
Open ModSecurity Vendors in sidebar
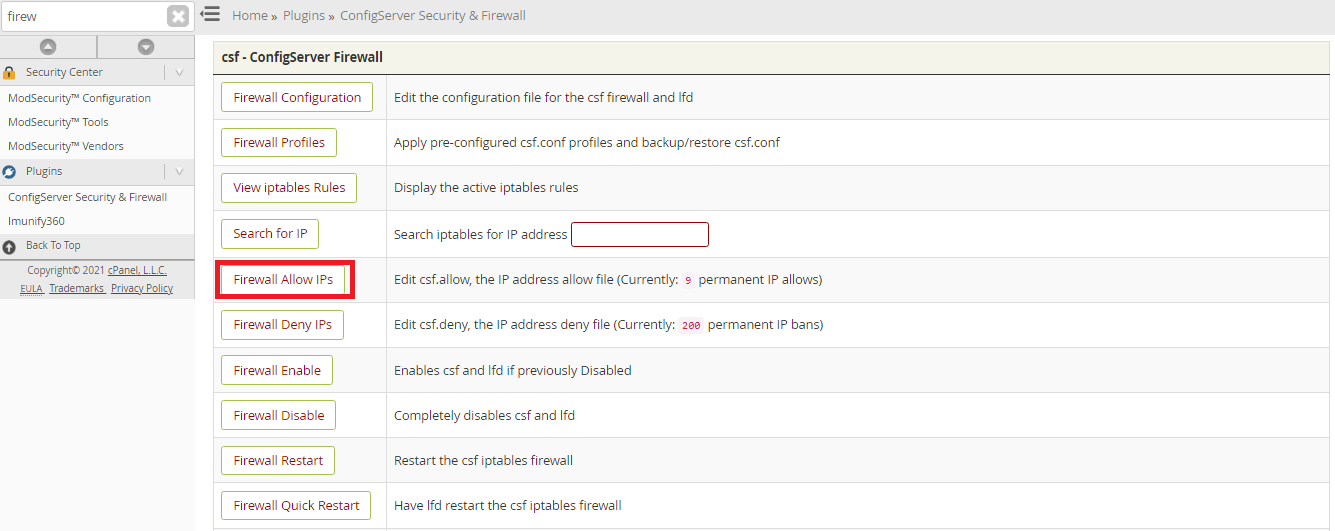[66, 146]
